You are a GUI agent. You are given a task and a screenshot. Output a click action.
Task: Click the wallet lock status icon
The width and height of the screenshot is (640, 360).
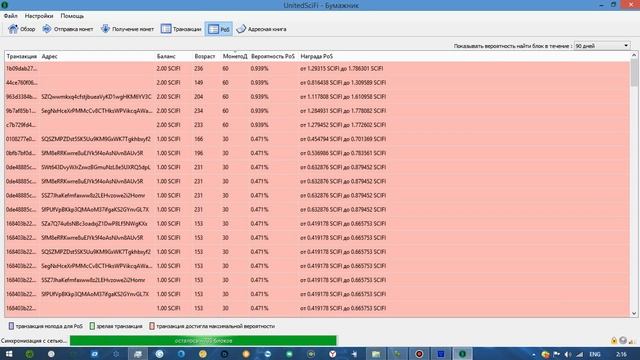[614, 340]
